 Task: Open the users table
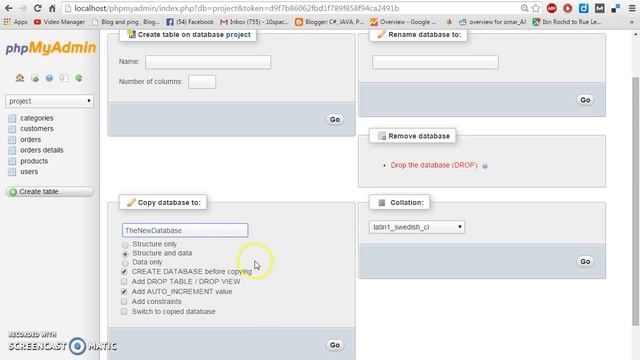click(29, 172)
